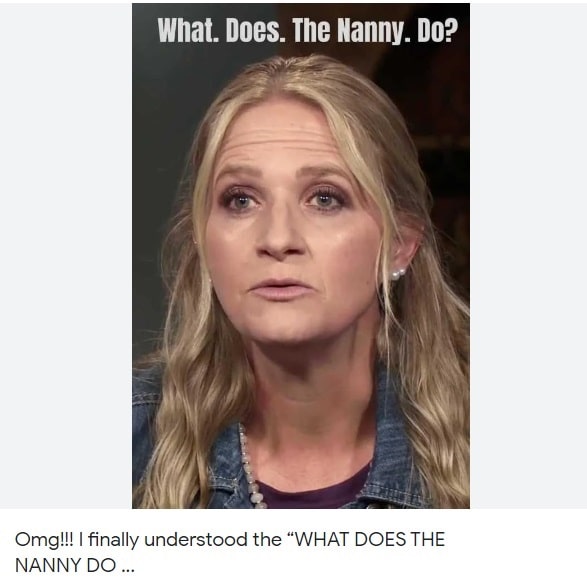Select the "NANNY DO" text on second line
Viewport: 587px width, 587px height.
click(66, 565)
